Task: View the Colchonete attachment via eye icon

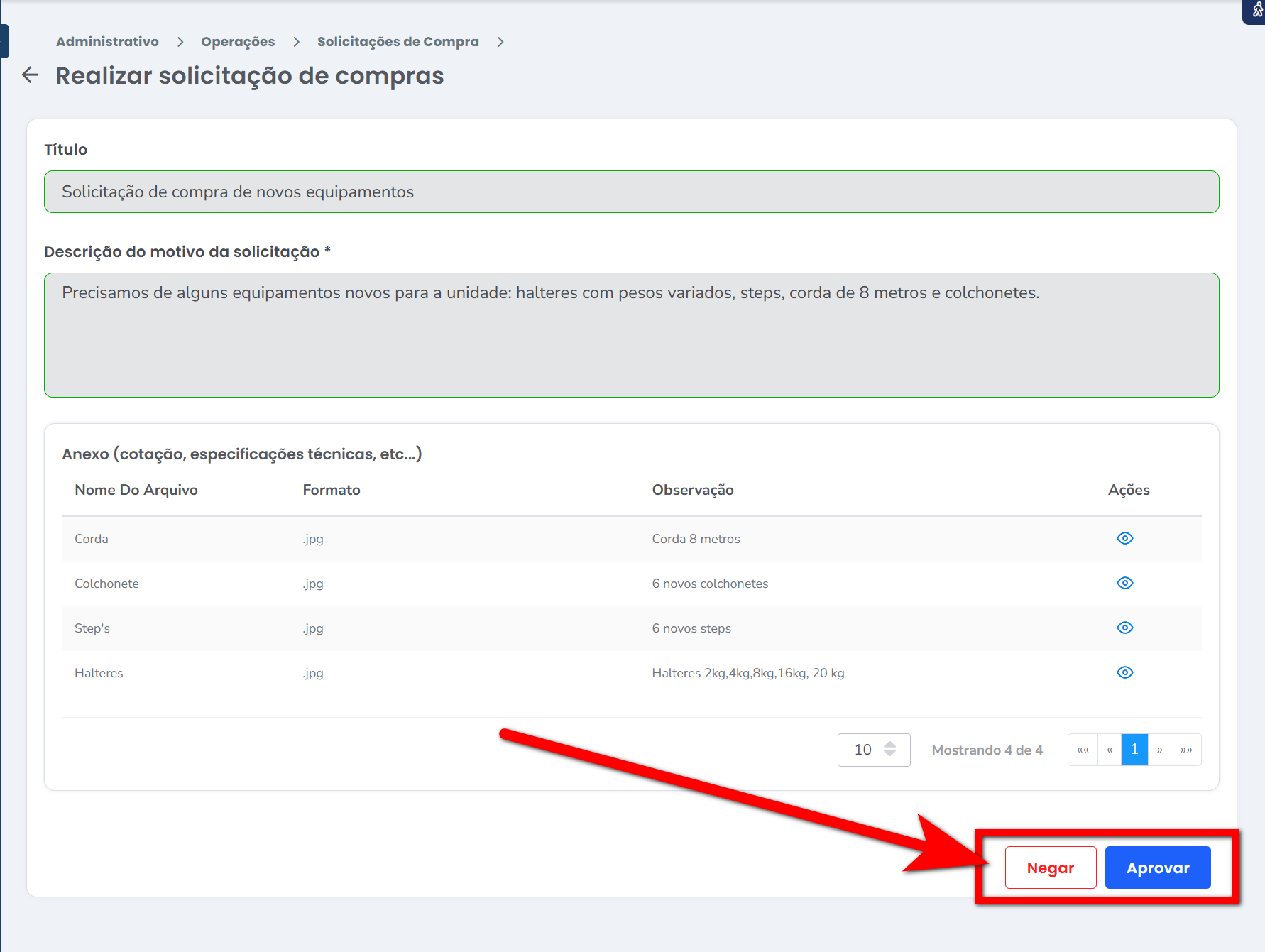Action: (1124, 583)
